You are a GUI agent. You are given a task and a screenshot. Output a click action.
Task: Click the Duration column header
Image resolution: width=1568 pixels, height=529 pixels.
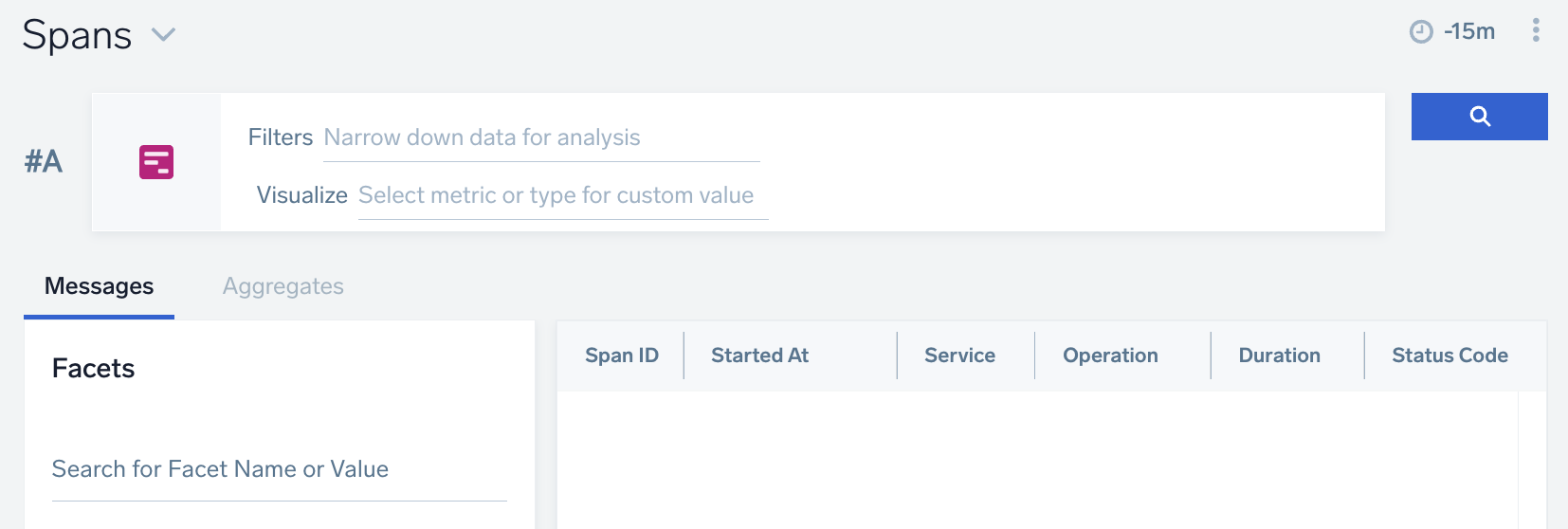[x=1279, y=356]
